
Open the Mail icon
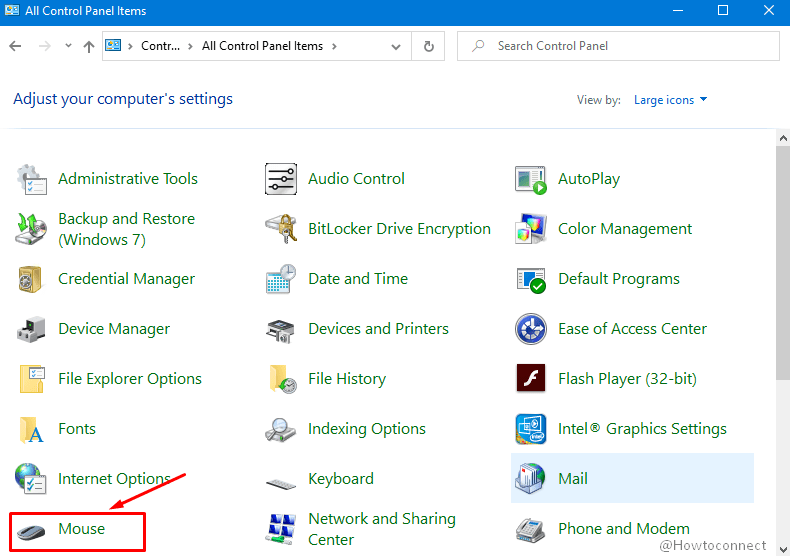531,478
